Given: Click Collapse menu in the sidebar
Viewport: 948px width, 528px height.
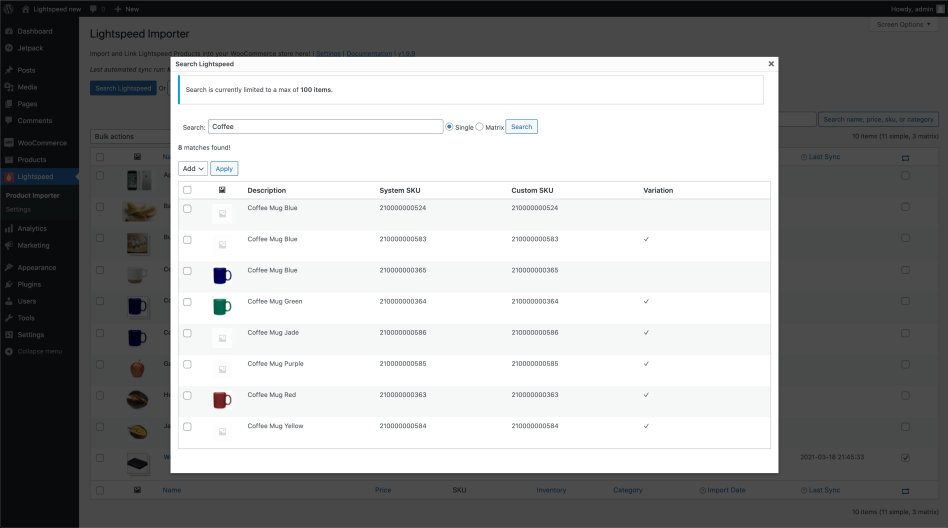Looking at the screenshot, I should 39,351.
